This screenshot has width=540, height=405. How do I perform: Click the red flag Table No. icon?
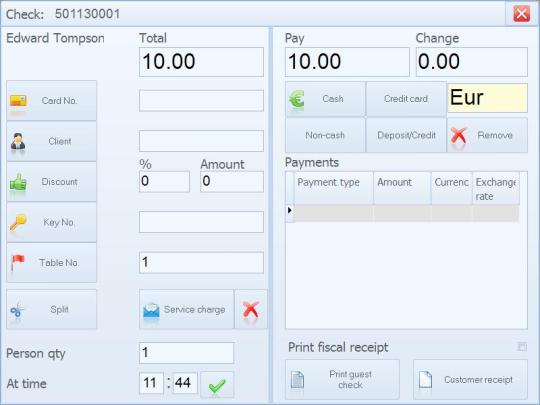pos(18,262)
